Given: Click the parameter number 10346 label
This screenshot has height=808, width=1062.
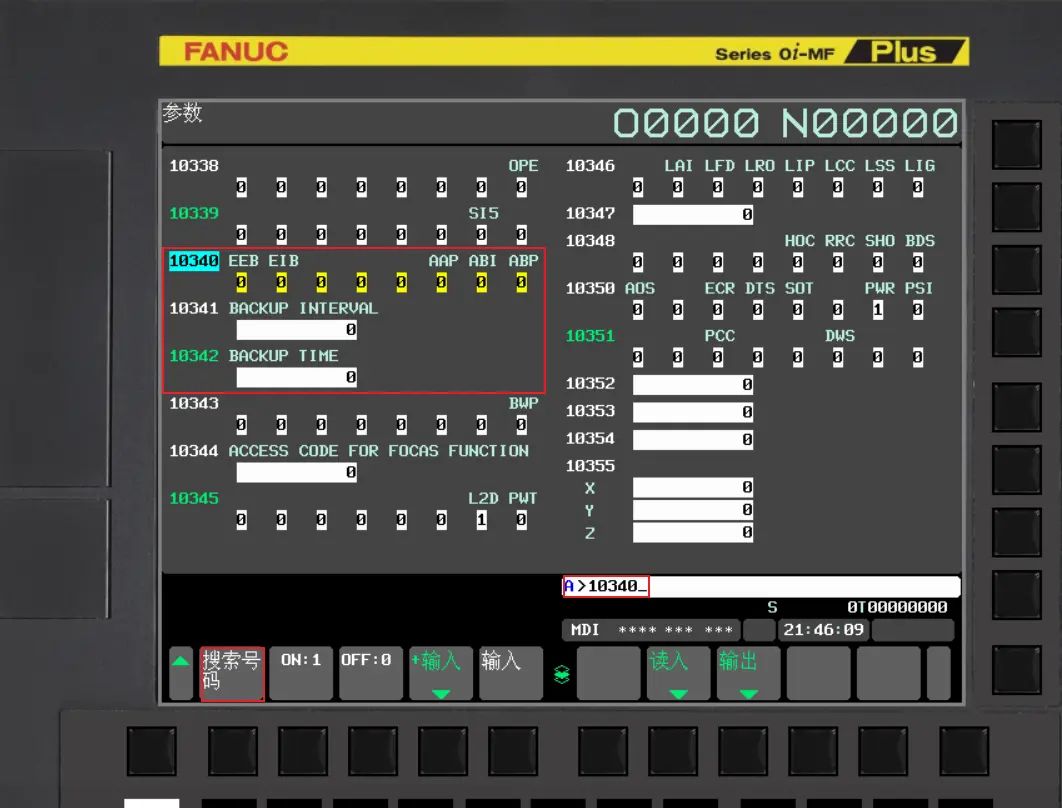Looking at the screenshot, I should tap(591, 166).
